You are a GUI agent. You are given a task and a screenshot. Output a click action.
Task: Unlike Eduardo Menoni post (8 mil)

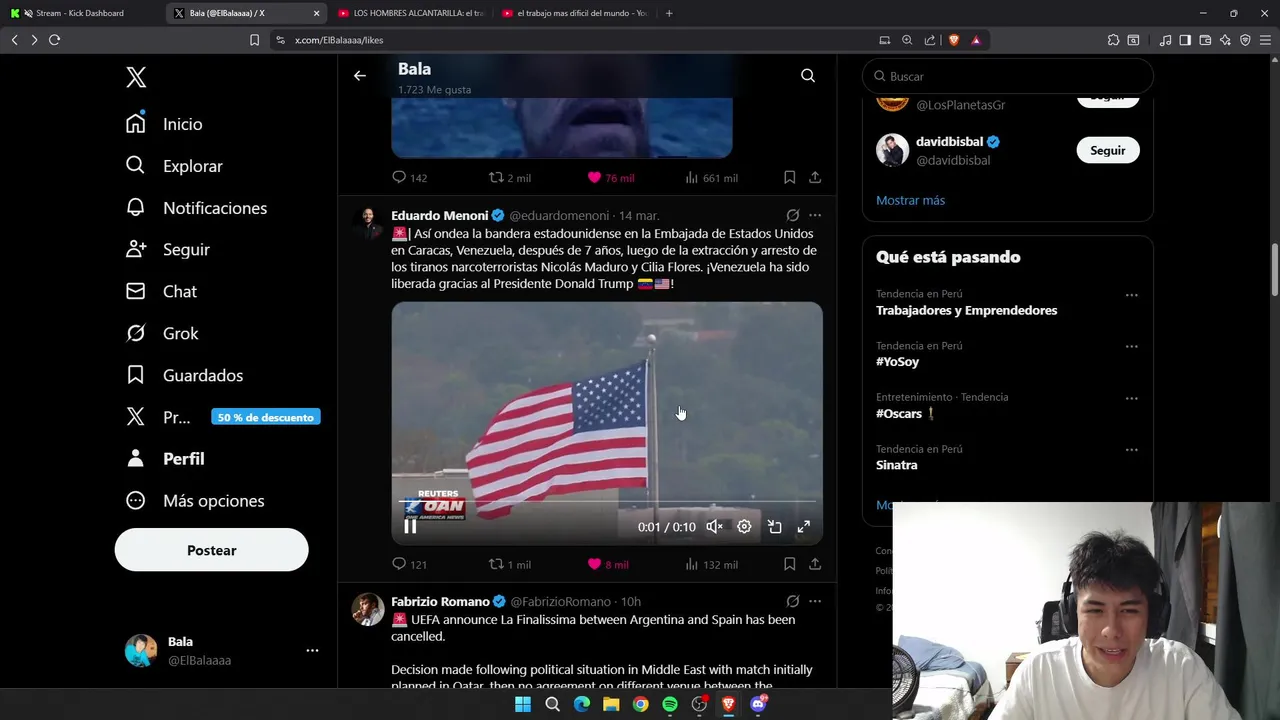(607, 564)
